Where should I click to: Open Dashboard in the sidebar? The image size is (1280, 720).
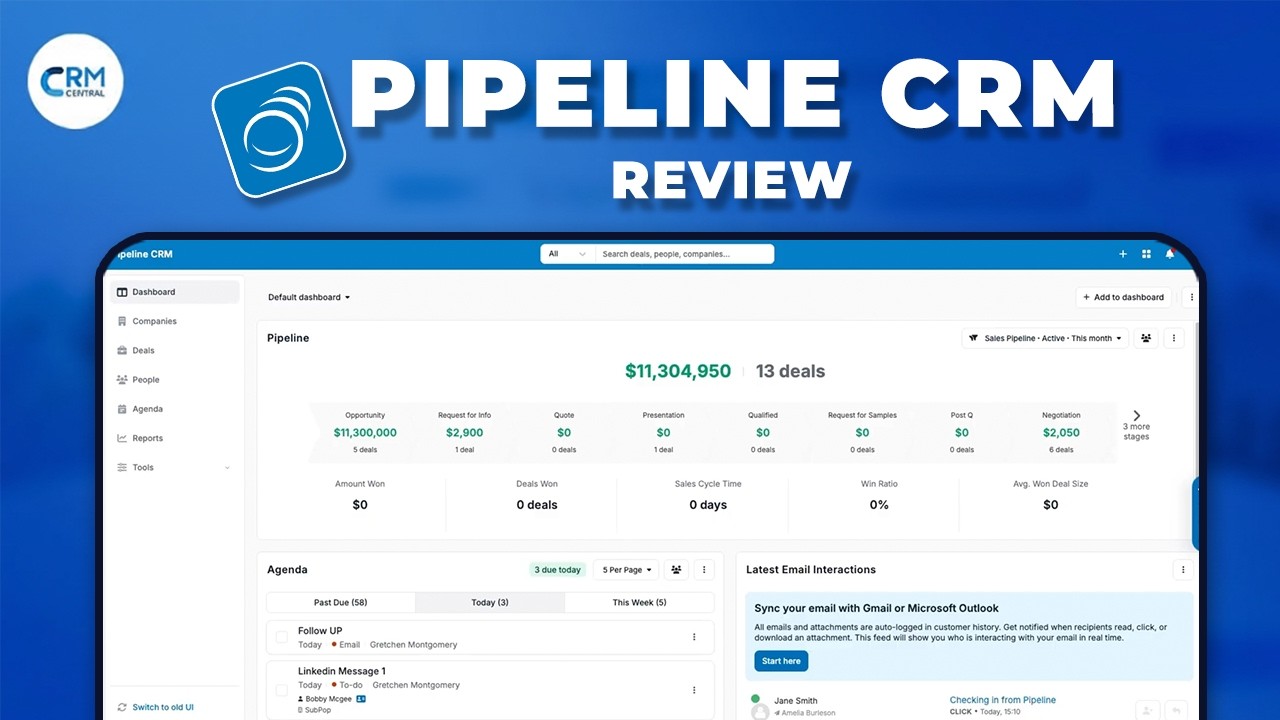click(x=174, y=292)
